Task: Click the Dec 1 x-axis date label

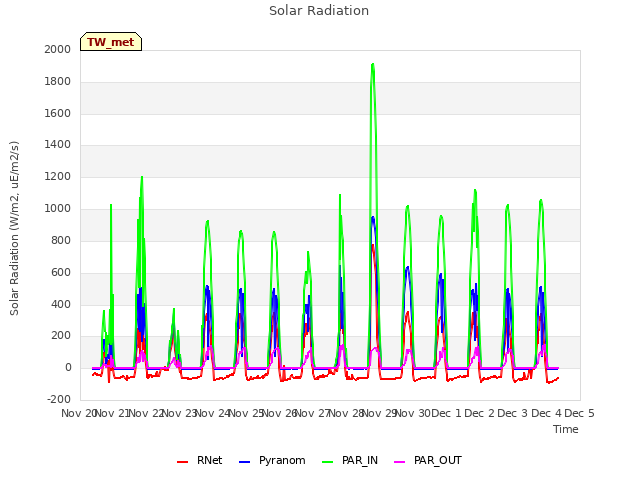Action: point(446,413)
